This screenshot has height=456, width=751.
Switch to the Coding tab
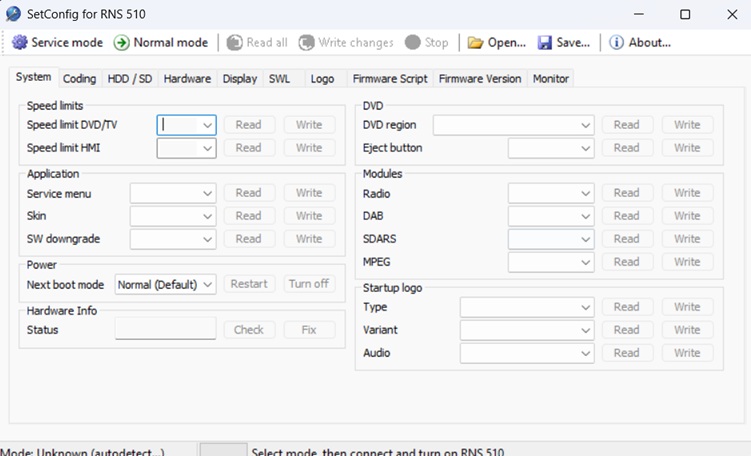pyautogui.click(x=79, y=79)
